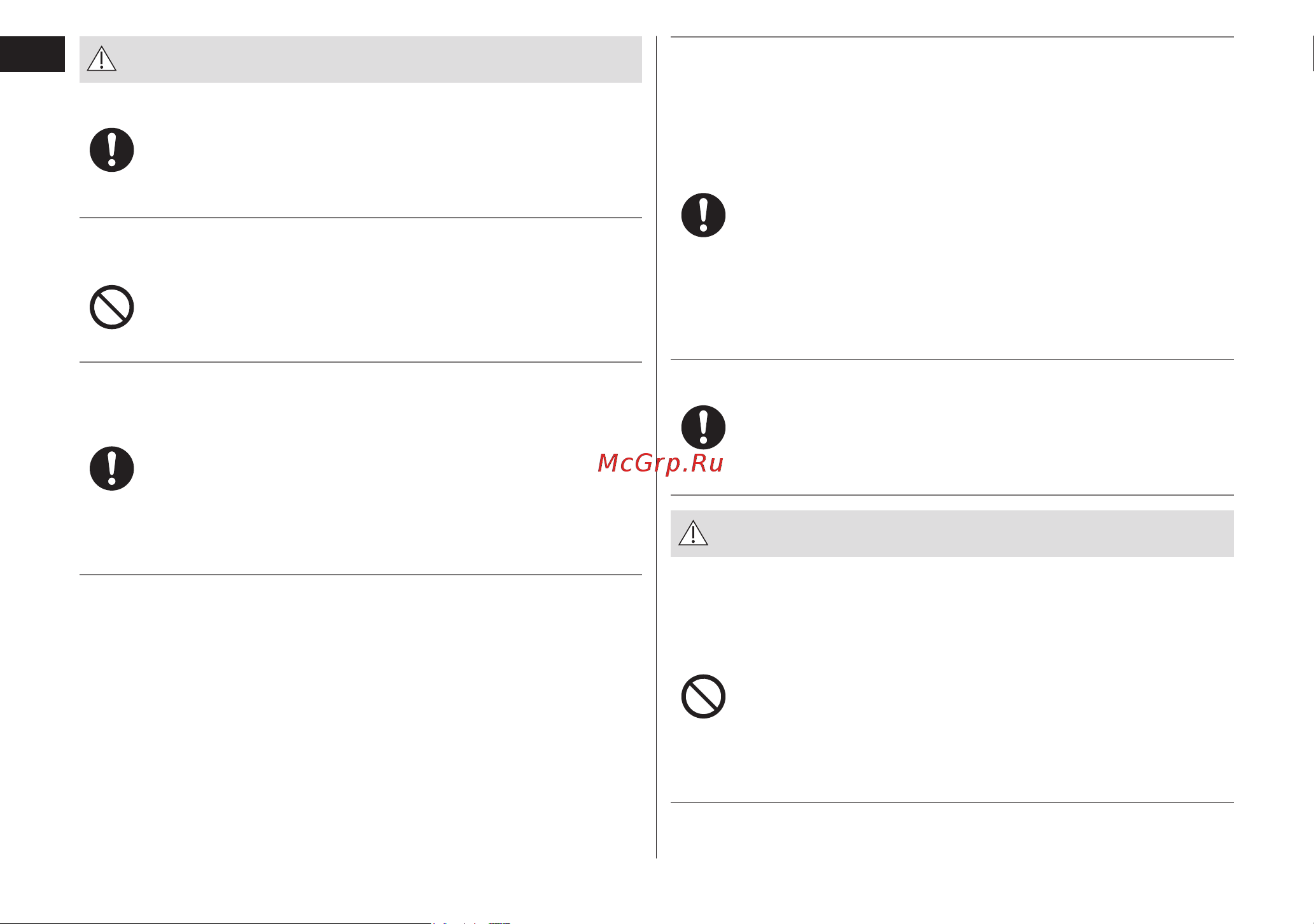Click the black page tab at the top-left corner

click(x=32, y=54)
